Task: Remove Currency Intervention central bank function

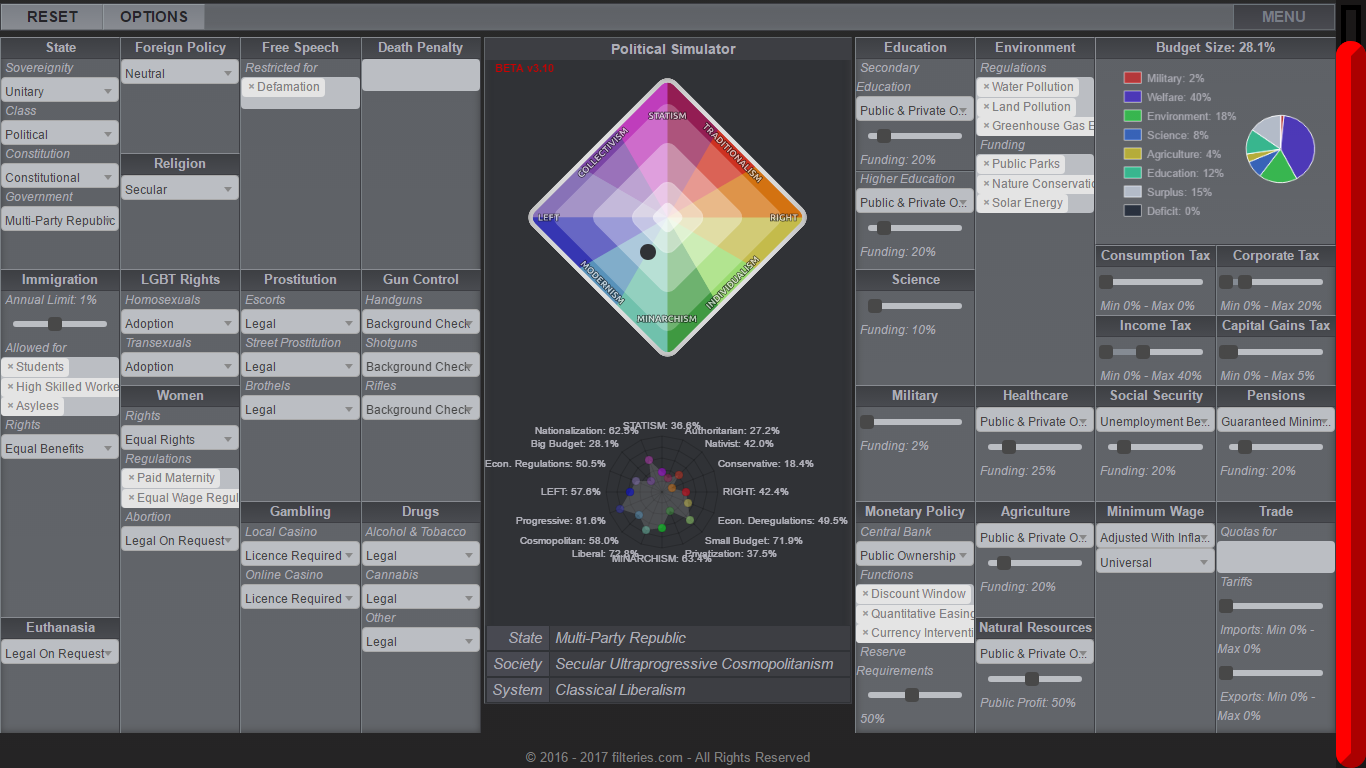Action: coord(865,633)
